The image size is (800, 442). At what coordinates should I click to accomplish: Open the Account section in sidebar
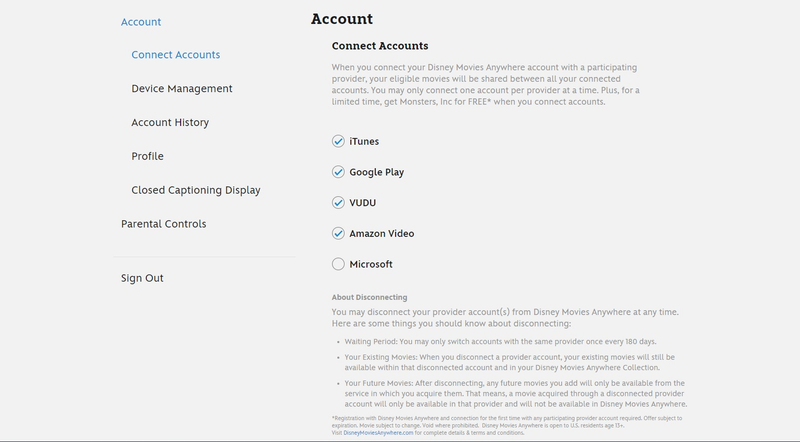(141, 22)
